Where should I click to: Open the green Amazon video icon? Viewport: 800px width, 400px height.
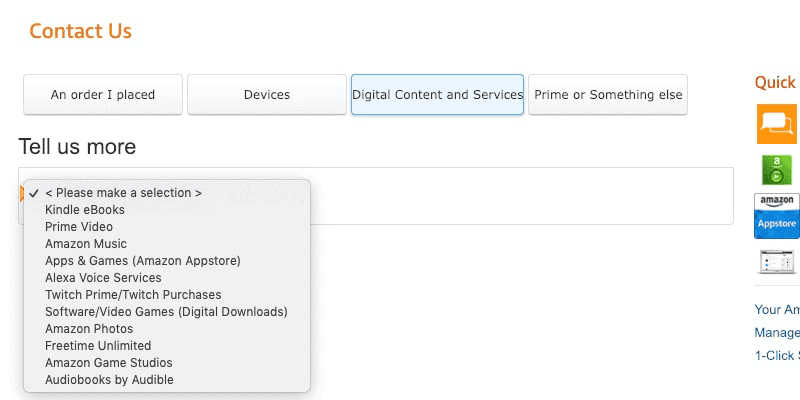coord(777,170)
